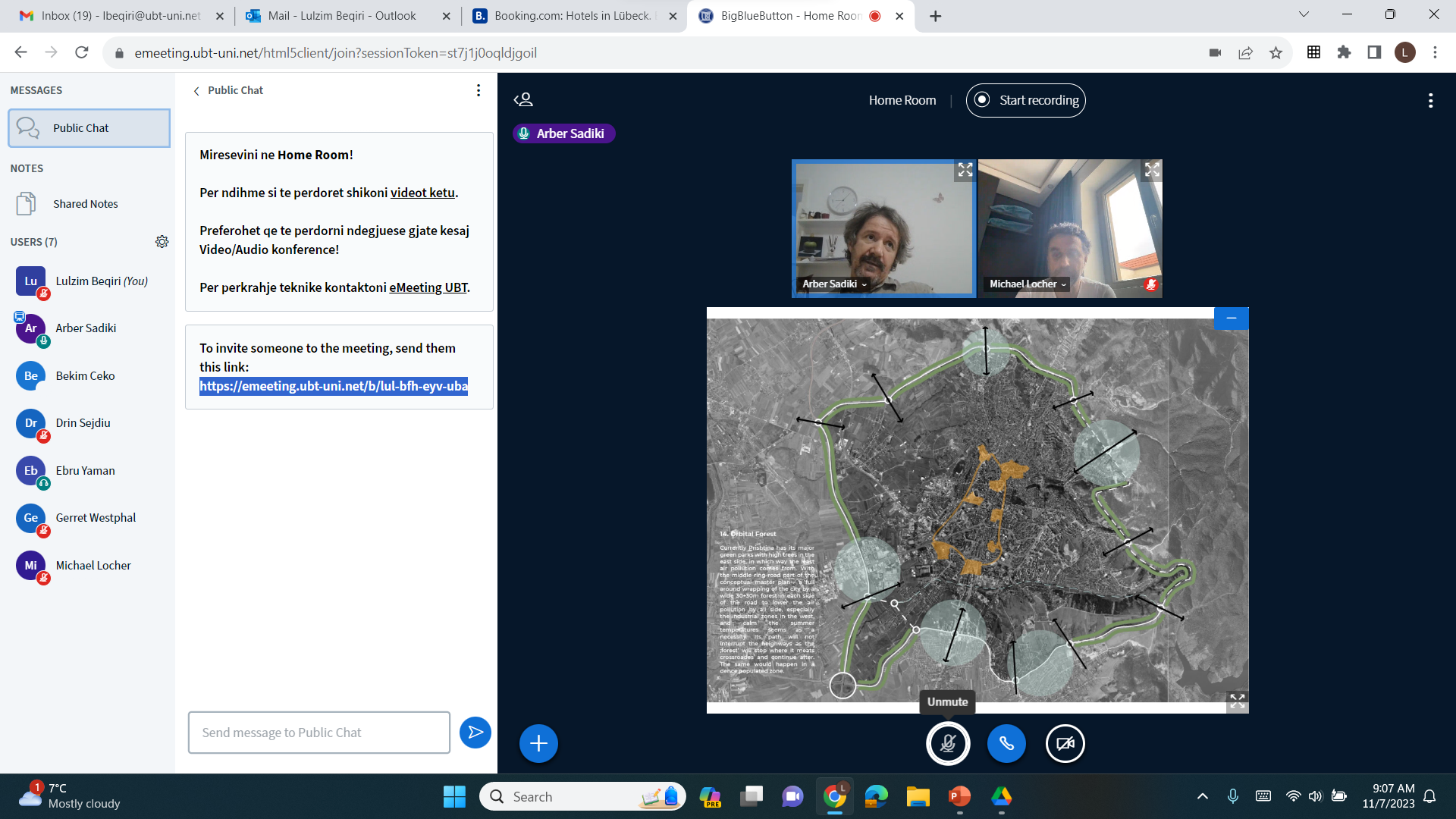Minimize presentation with blue dash button
The width and height of the screenshot is (1456, 819).
coord(1231,318)
